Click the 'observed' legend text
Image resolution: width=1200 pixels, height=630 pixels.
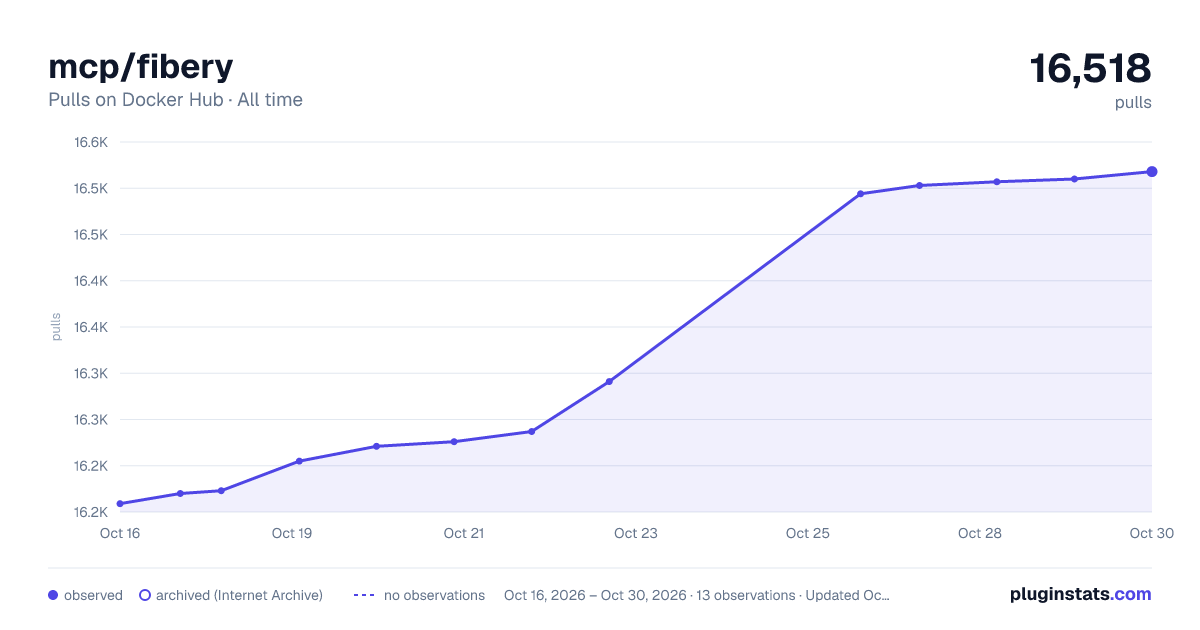(93, 595)
